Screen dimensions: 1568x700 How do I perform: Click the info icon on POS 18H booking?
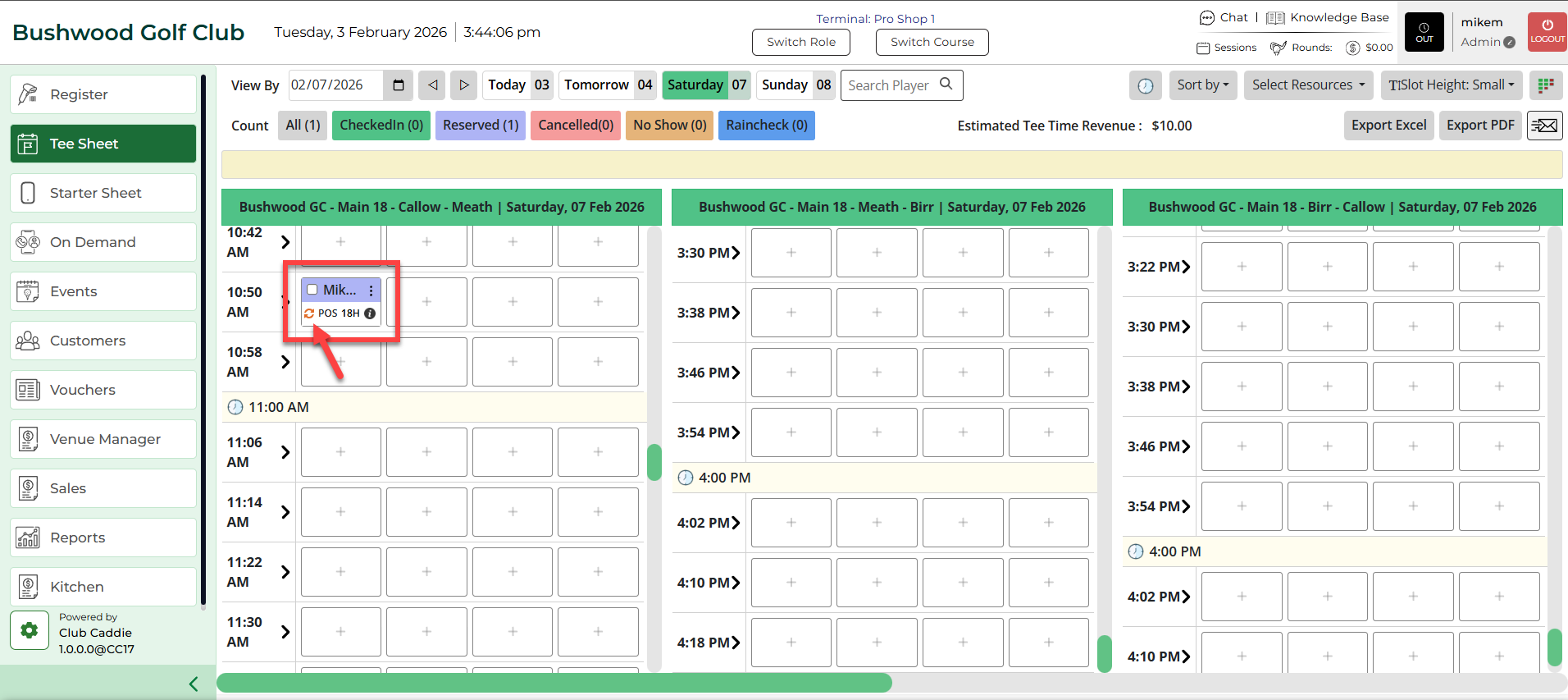click(370, 313)
